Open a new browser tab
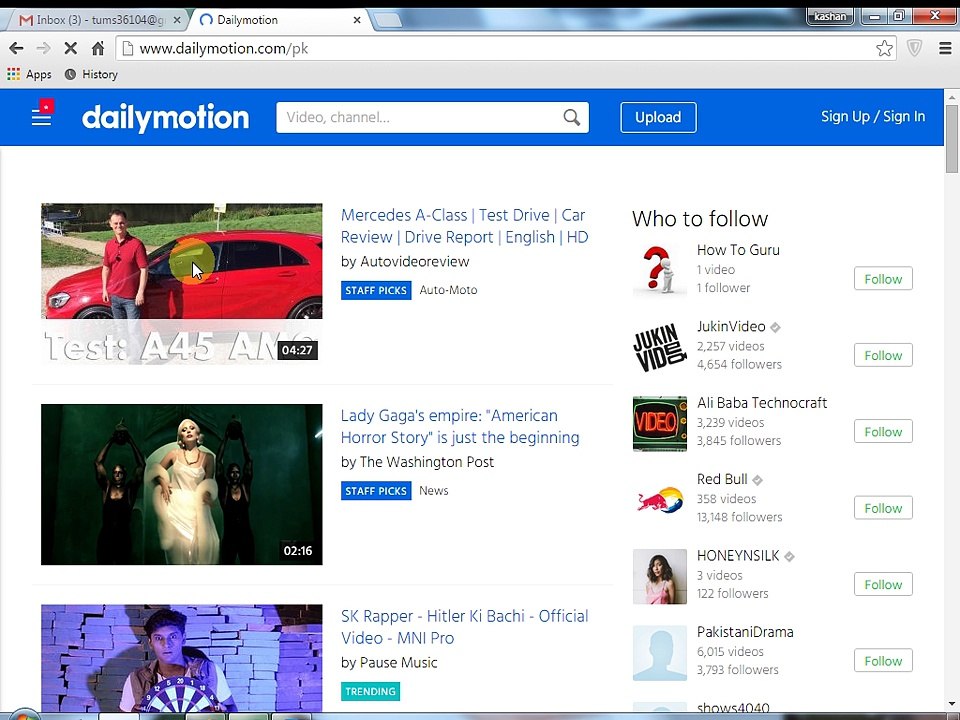The image size is (960, 720). (387, 20)
